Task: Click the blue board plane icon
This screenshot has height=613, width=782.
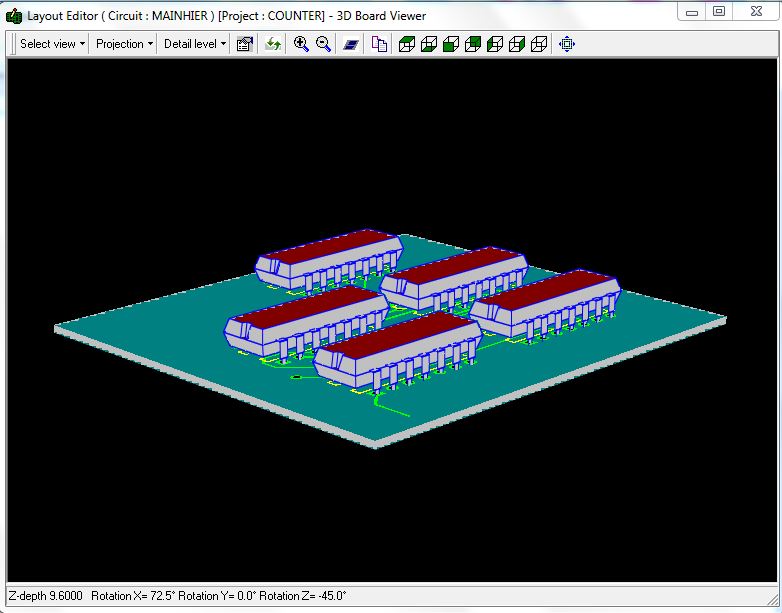Action: click(x=351, y=44)
